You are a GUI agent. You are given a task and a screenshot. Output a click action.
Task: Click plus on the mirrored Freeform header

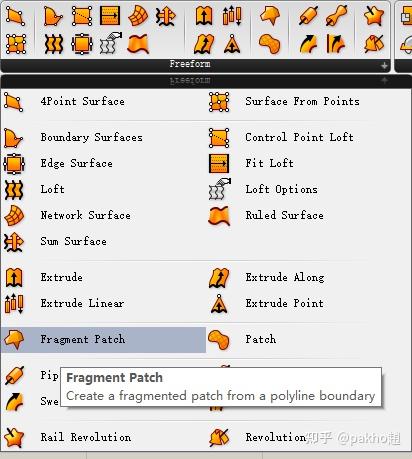coord(384,80)
